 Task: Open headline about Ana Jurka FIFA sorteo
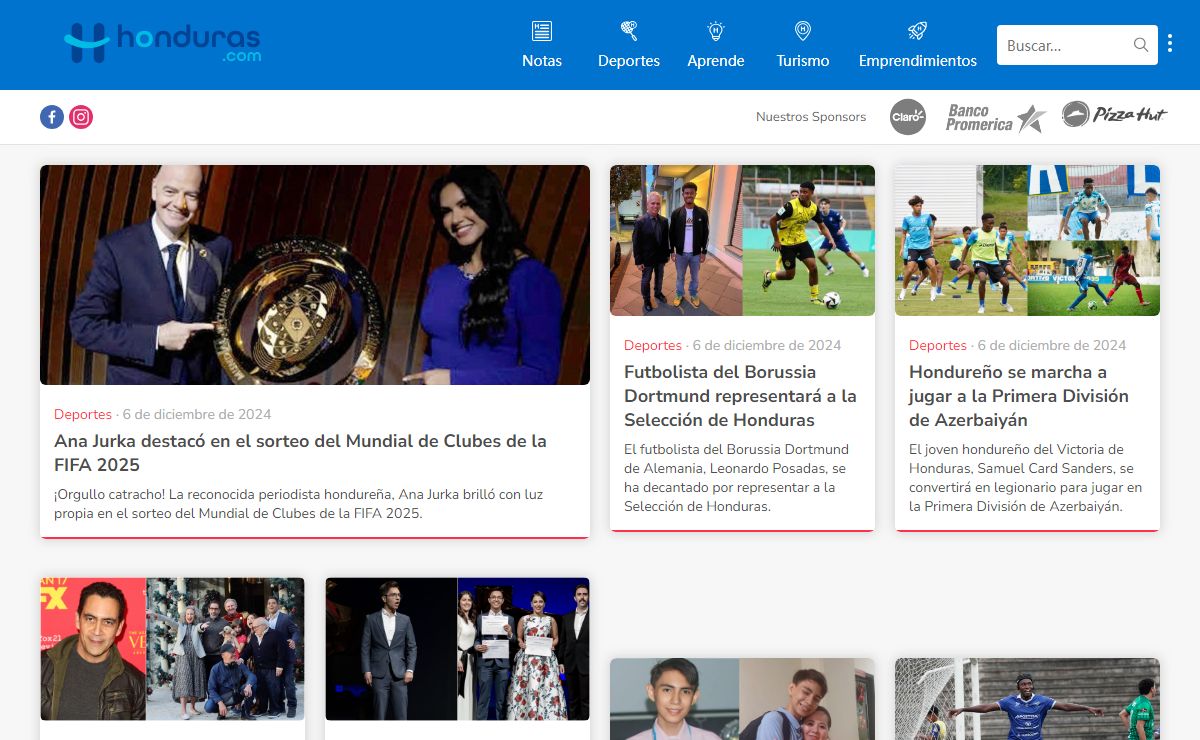300,453
